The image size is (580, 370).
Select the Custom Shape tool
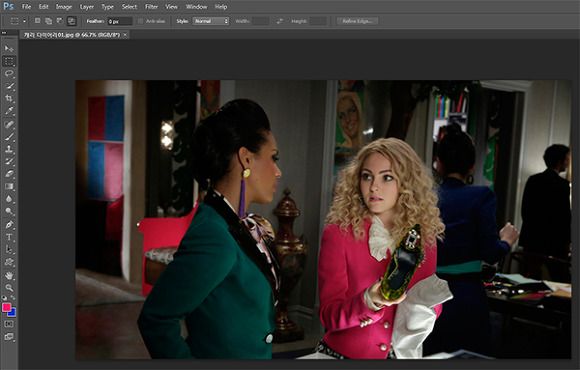(x=9, y=262)
